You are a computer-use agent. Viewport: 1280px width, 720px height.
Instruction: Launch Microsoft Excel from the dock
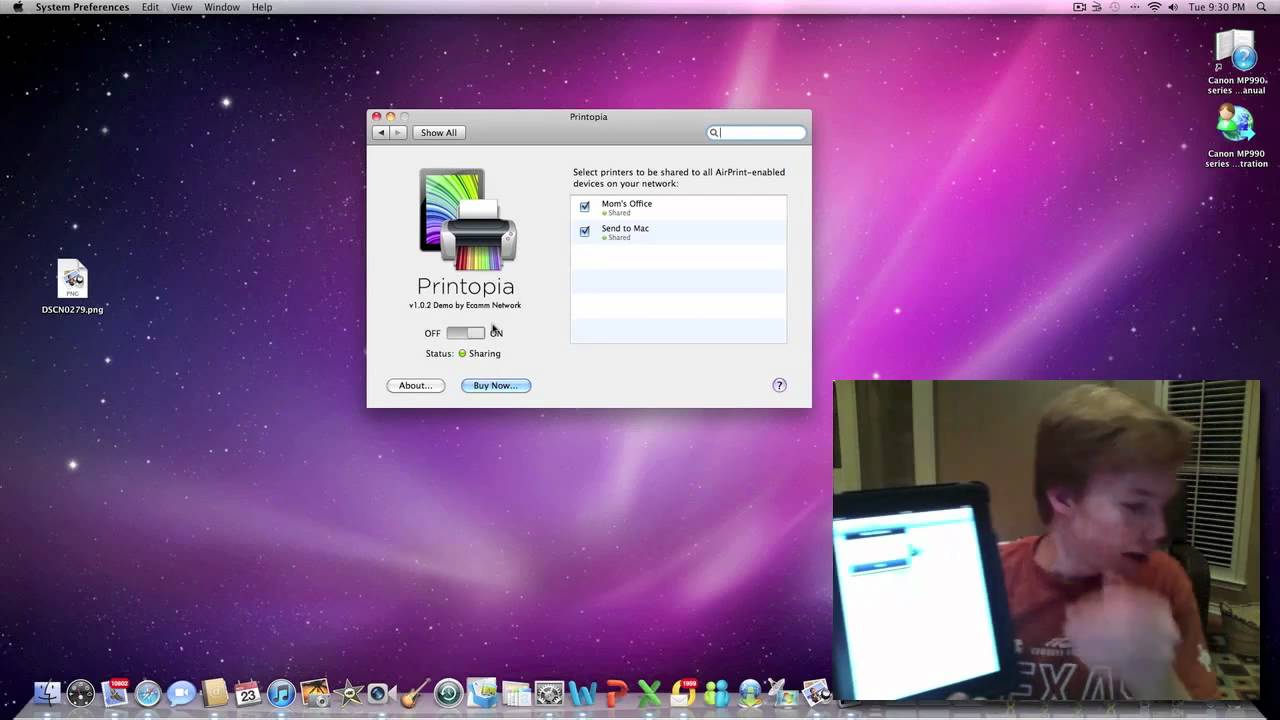[x=650, y=692]
